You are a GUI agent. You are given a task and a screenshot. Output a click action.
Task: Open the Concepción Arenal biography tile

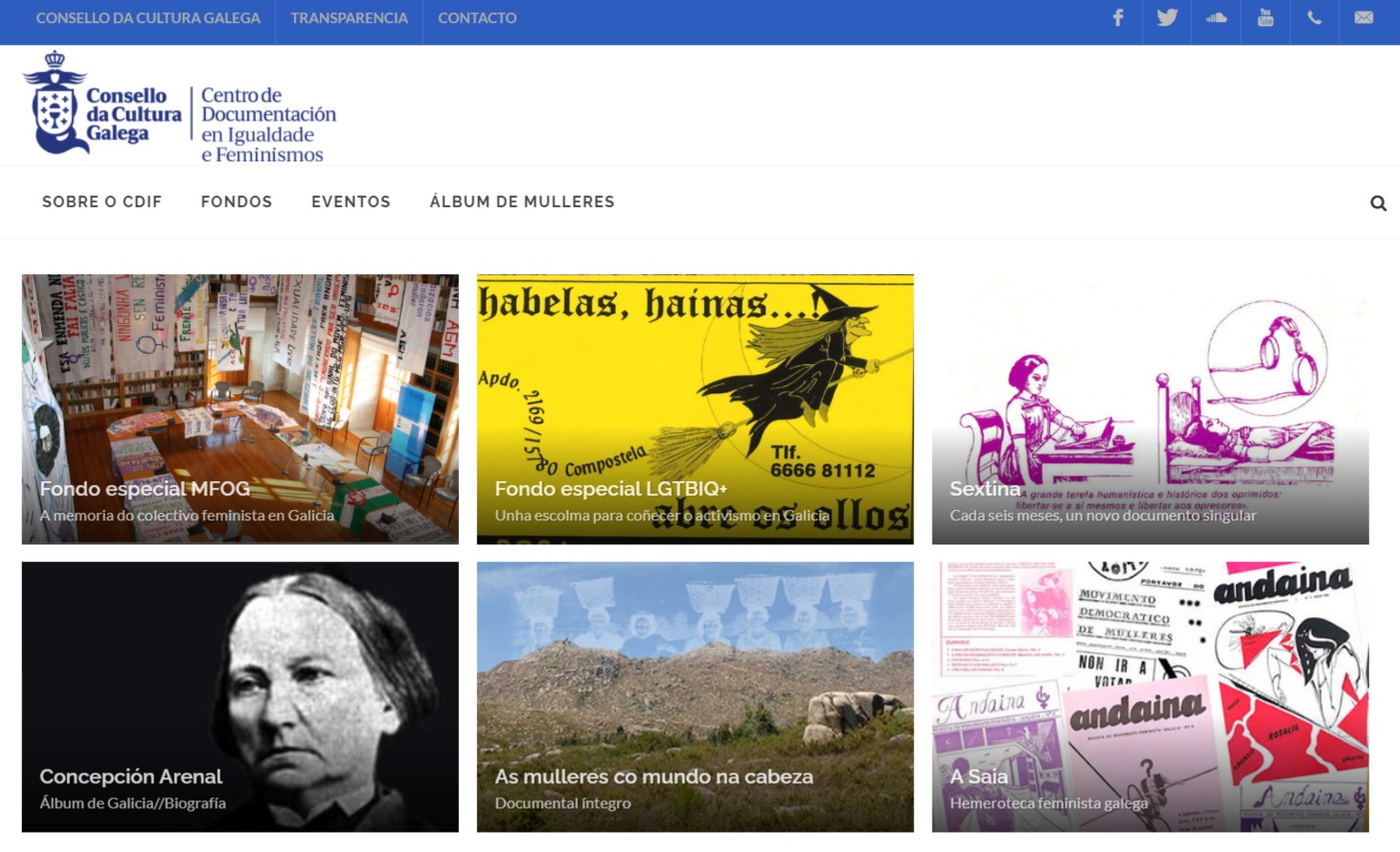click(x=241, y=697)
